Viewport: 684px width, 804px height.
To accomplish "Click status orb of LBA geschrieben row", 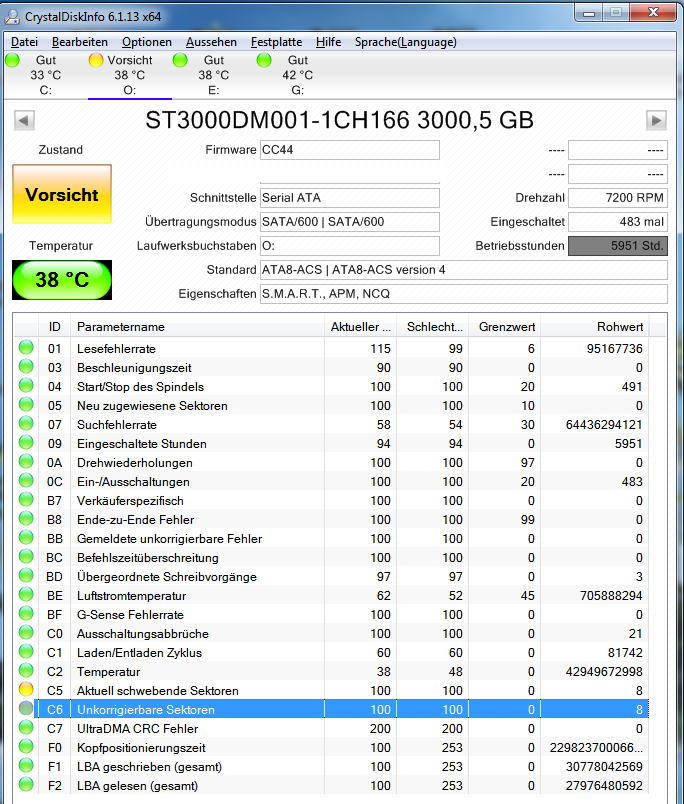I will (26, 765).
